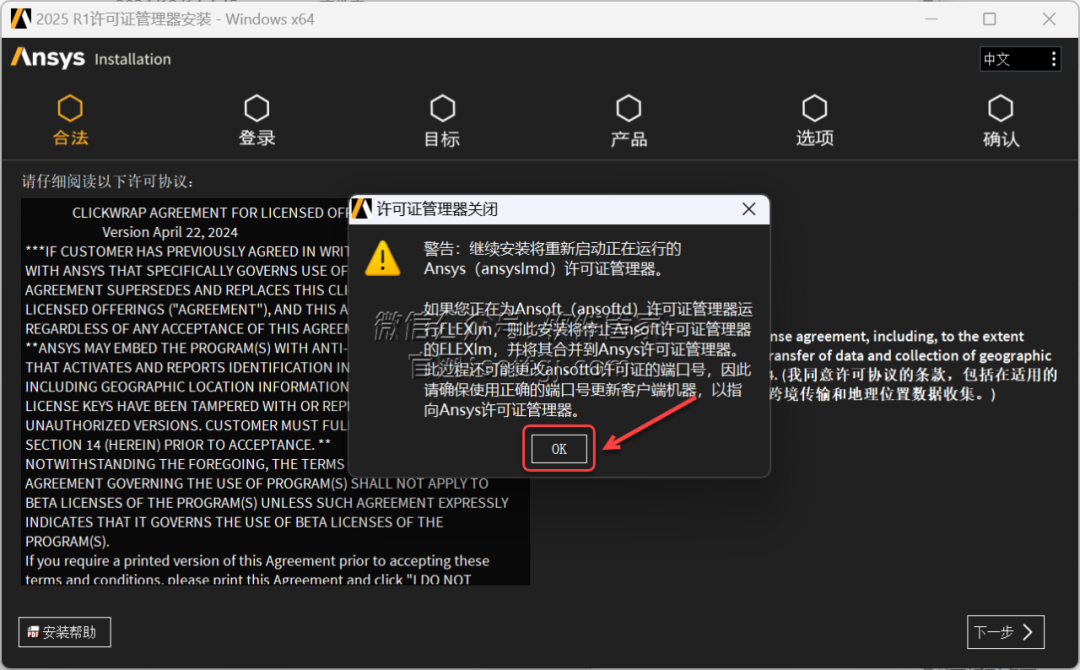This screenshot has width=1080, height=670.
Task: Click the PDF icon on 安装帮助 button
Action: [32, 632]
